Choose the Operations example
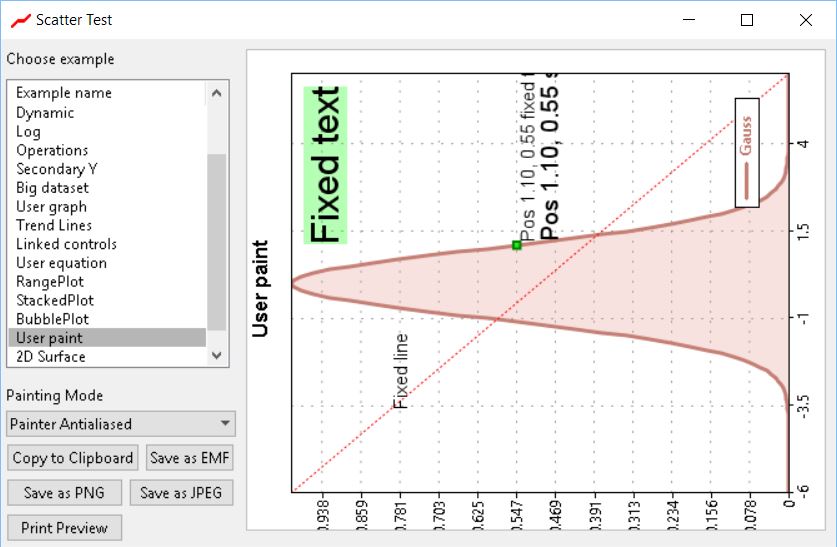The height and width of the screenshot is (547, 837). pyautogui.click(x=52, y=151)
